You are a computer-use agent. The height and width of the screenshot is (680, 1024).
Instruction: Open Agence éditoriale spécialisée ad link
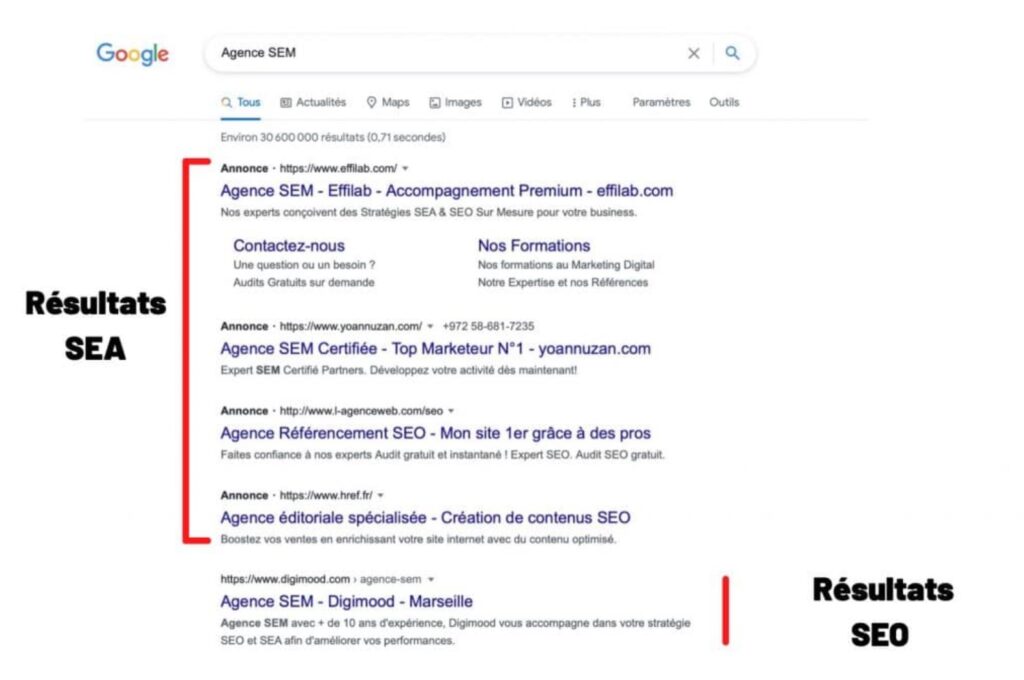(x=425, y=518)
